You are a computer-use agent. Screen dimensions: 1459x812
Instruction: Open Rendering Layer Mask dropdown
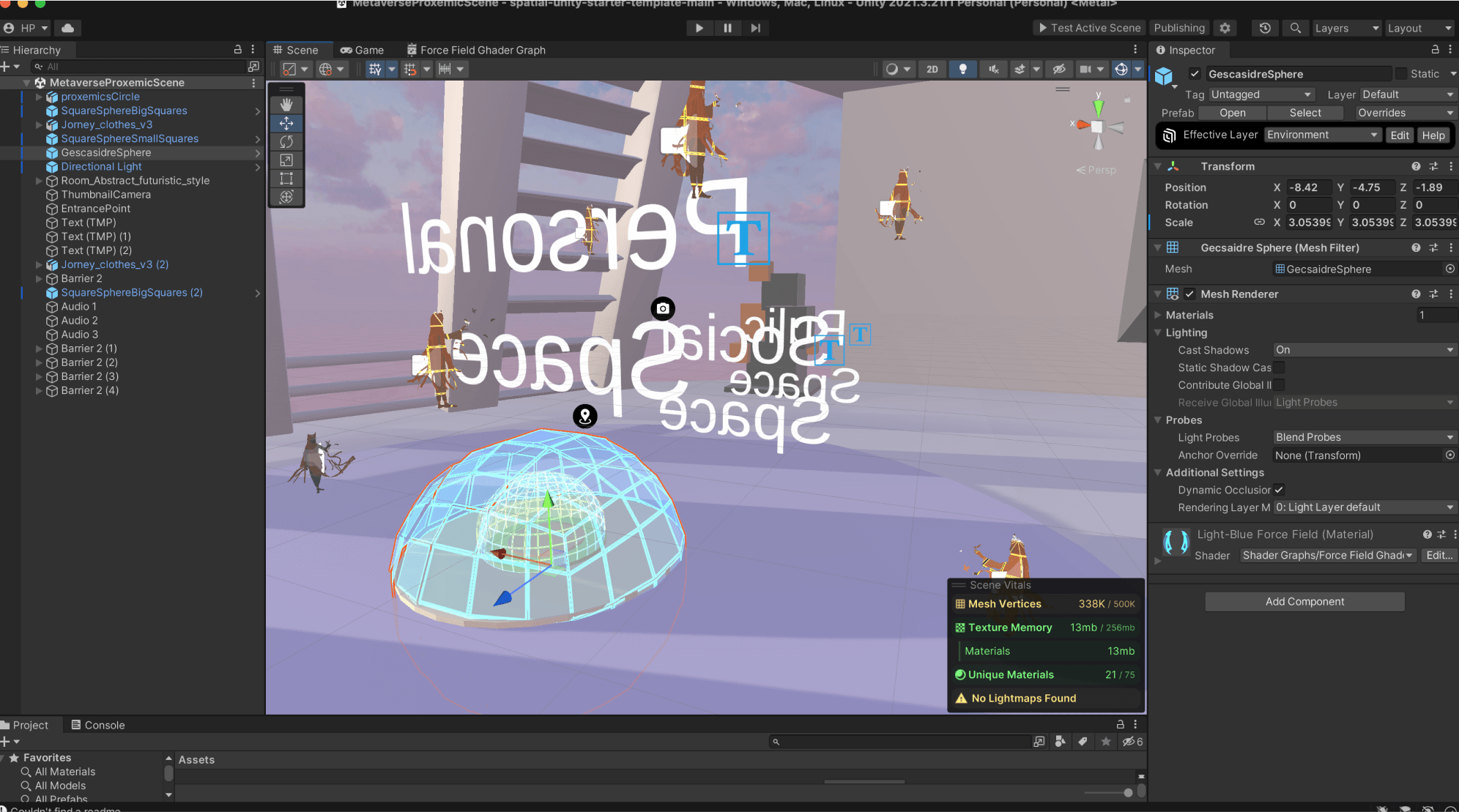coord(1365,507)
